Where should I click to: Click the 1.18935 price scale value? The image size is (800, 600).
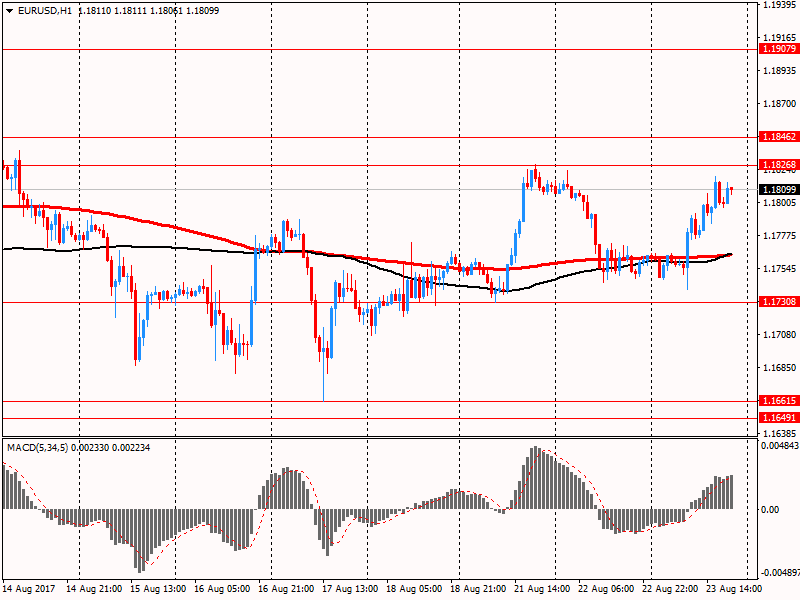pyautogui.click(x=779, y=70)
